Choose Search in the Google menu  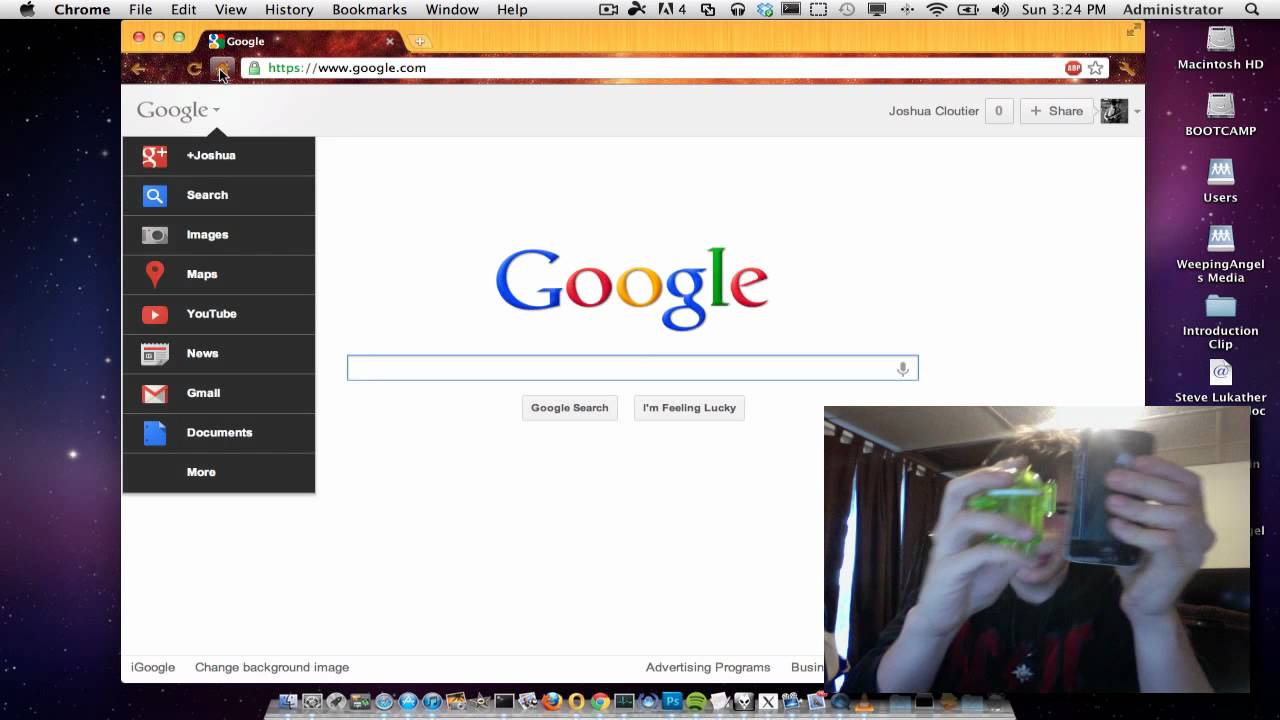[x=218, y=195]
